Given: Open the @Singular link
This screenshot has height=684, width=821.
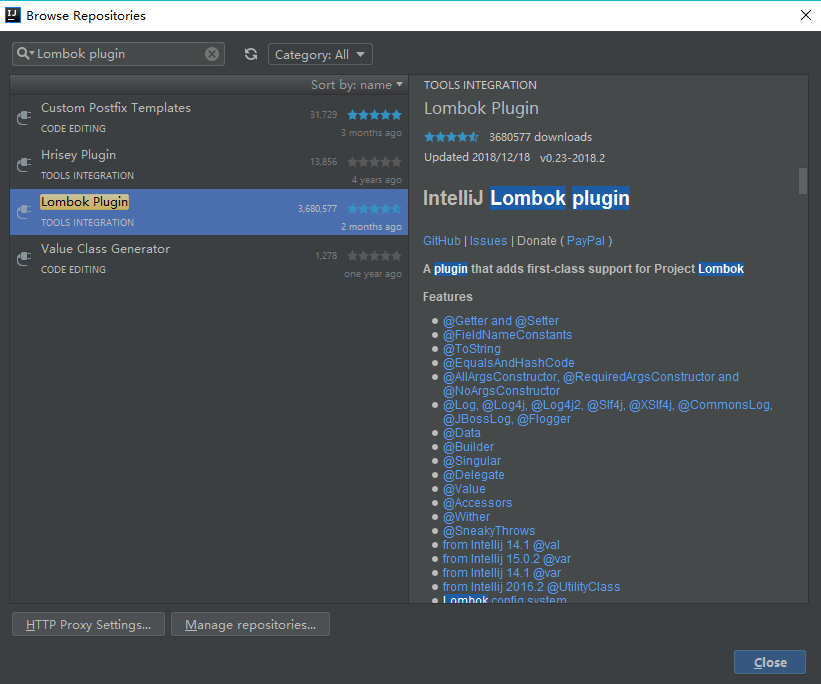Looking at the screenshot, I should [472, 461].
